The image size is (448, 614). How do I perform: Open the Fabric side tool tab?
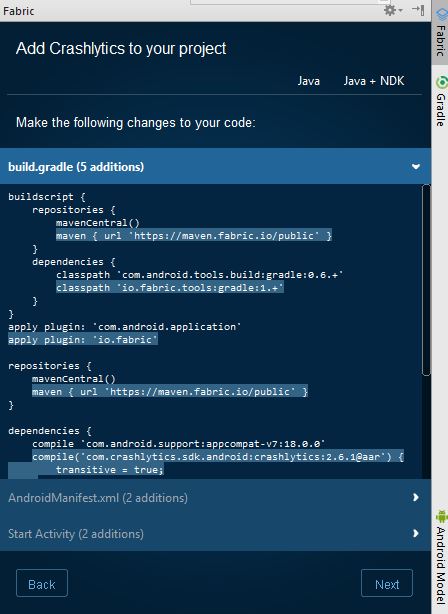pyautogui.click(x=441, y=33)
